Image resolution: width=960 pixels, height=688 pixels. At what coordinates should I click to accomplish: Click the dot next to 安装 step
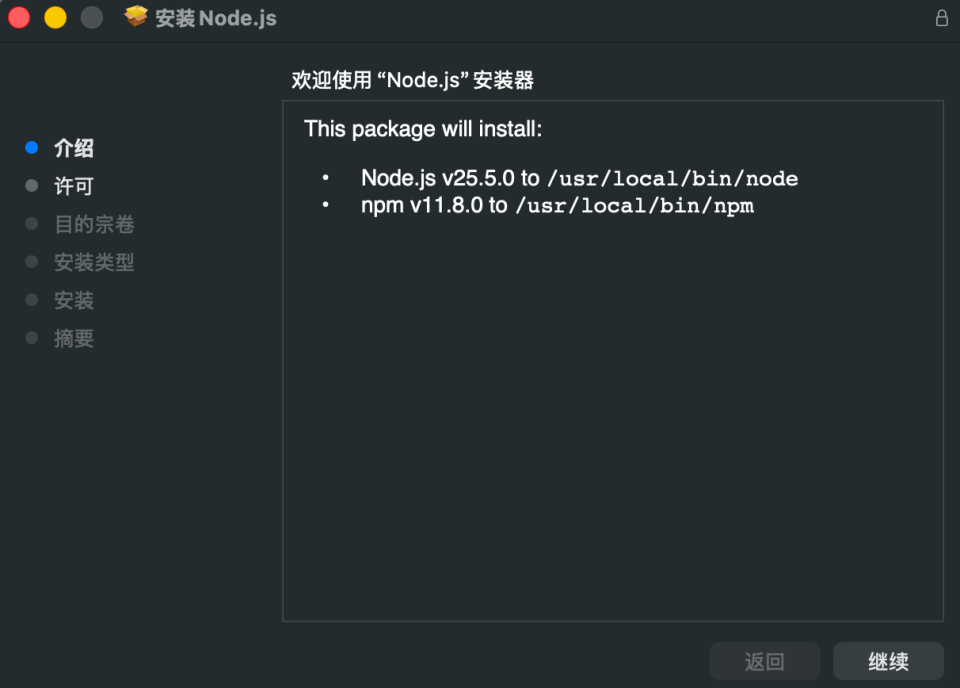[31, 299]
